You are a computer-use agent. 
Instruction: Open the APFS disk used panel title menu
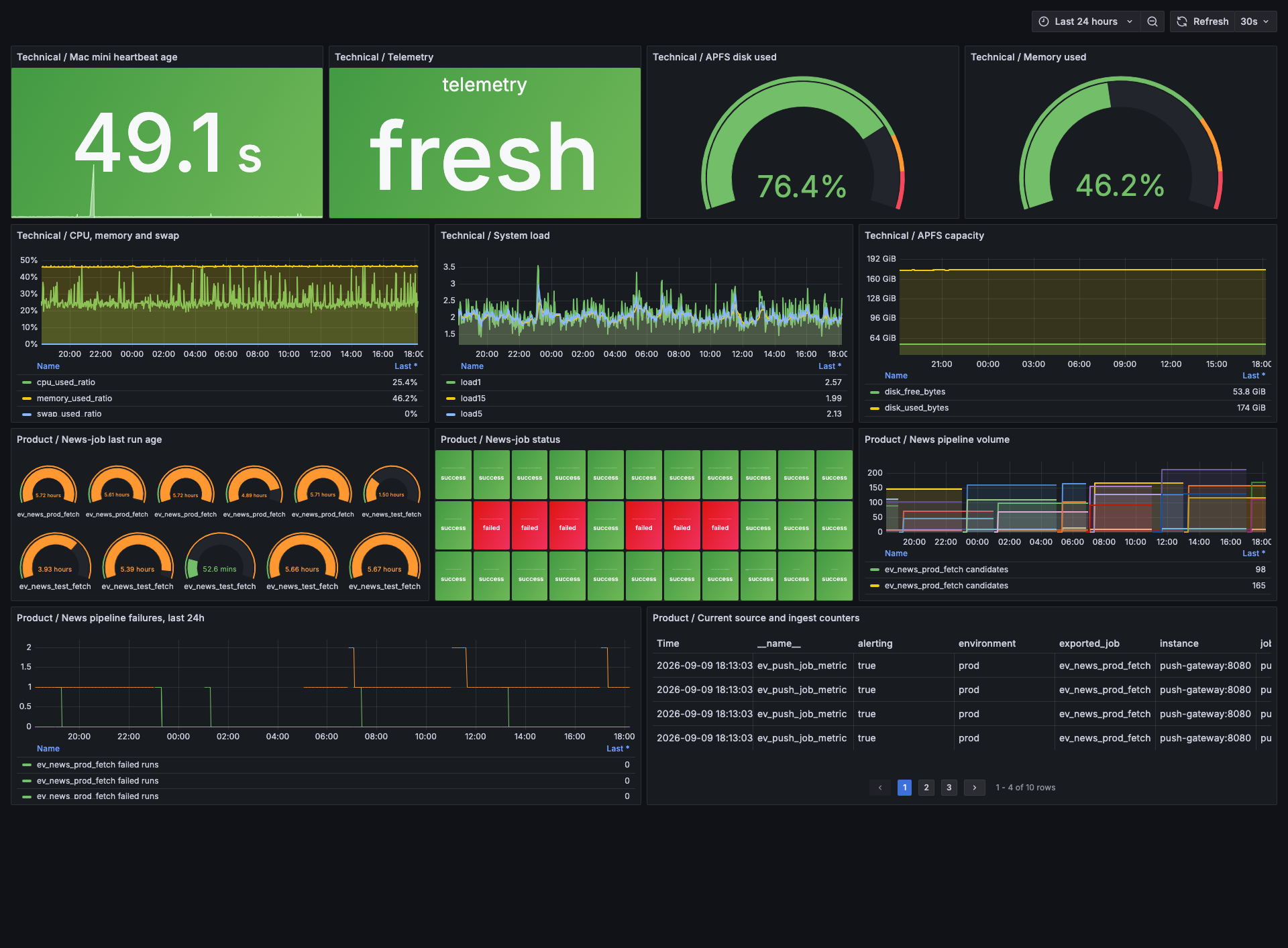click(x=714, y=57)
